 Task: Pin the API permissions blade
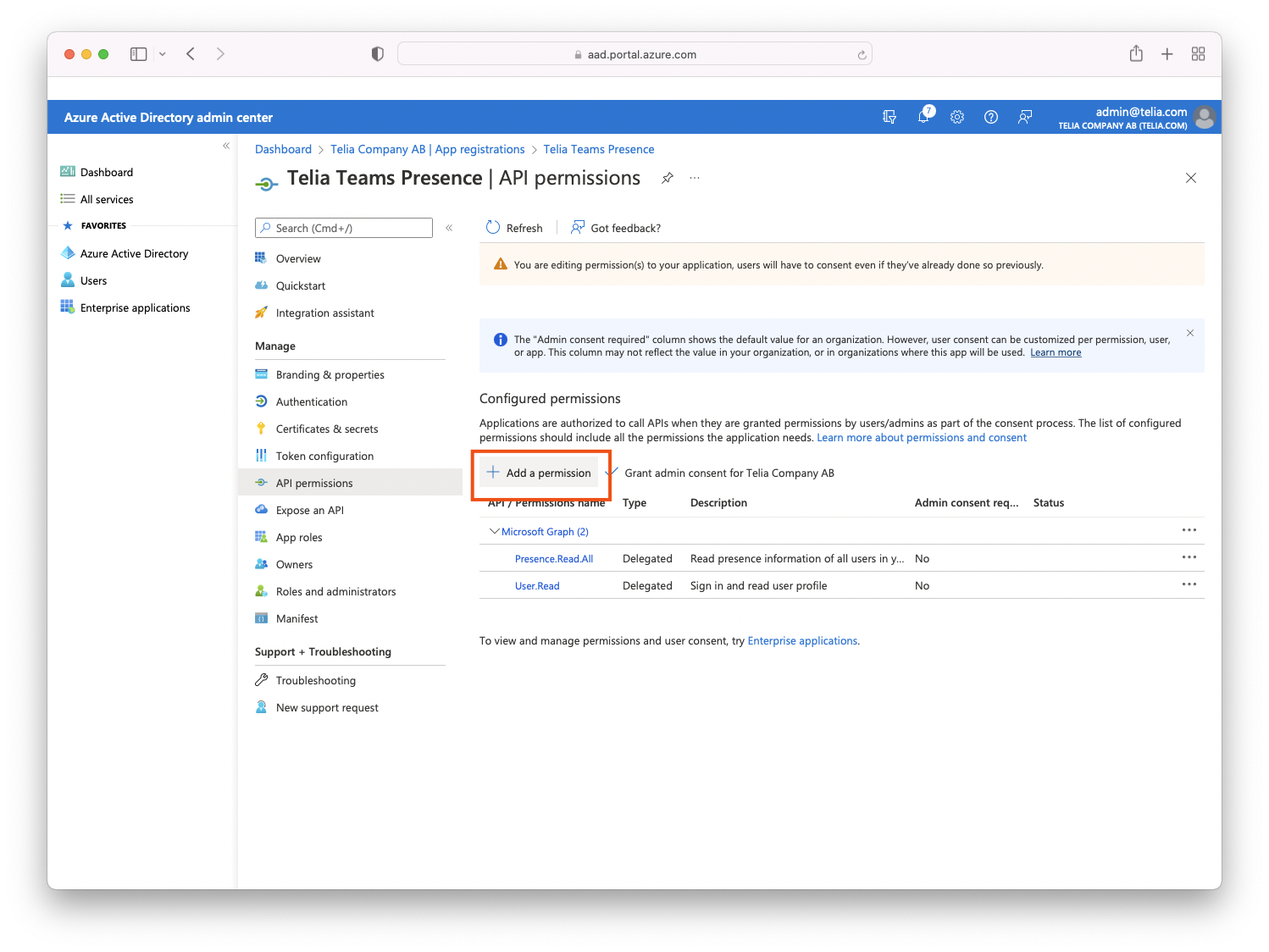pyautogui.click(x=668, y=178)
